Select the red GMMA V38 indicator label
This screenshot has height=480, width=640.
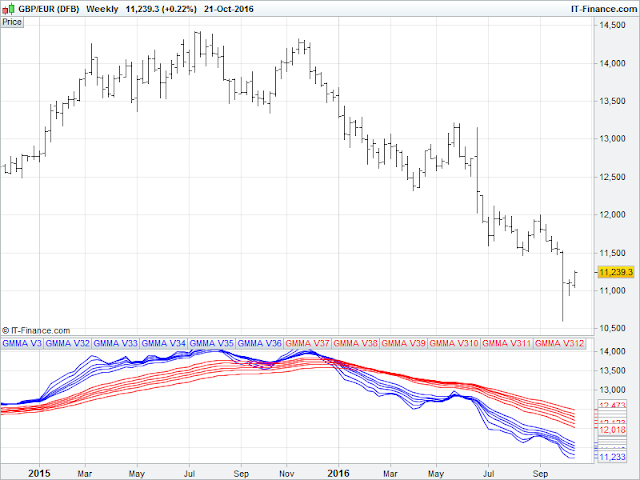tap(356, 344)
